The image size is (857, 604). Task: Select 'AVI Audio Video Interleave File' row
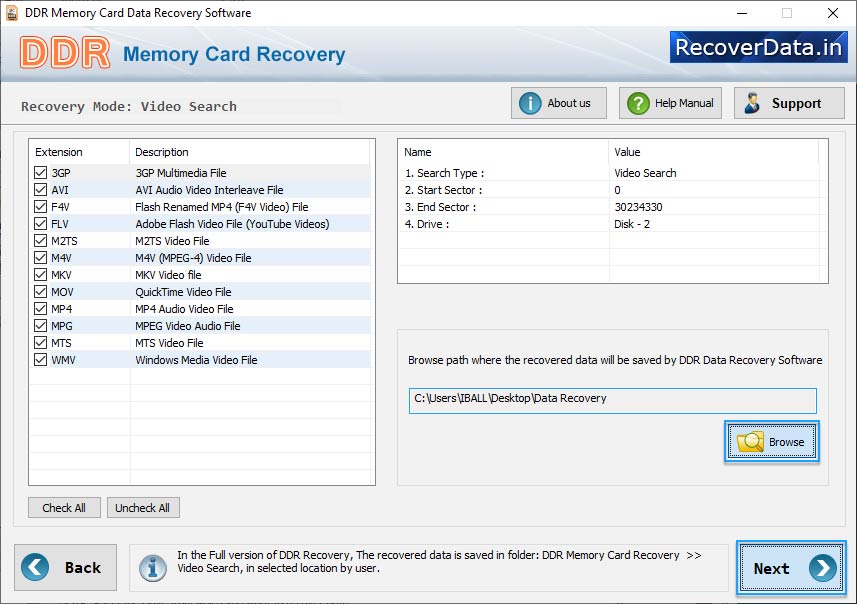coord(201,190)
